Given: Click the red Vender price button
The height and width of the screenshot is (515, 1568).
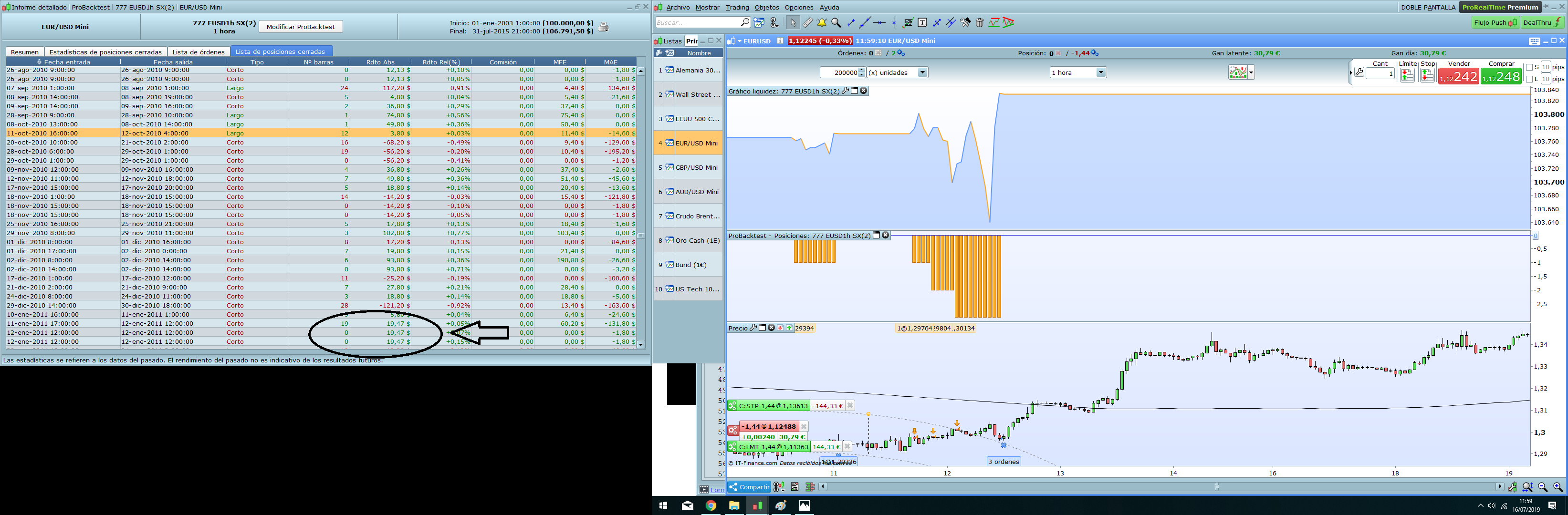Looking at the screenshot, I should click(1458, 77).
